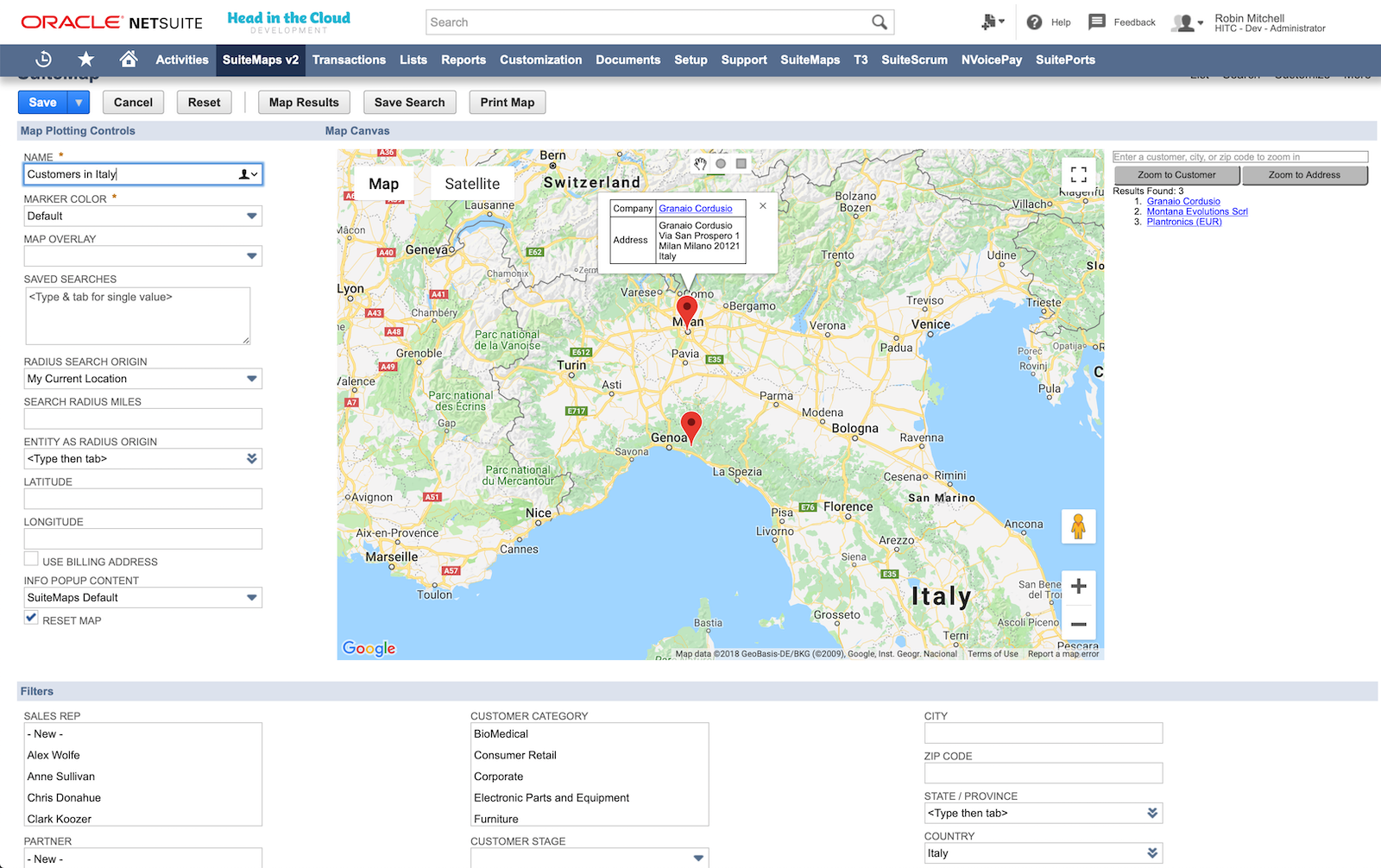Click Zoom to Address button
1381x868 pixels.
[1304, 175]
